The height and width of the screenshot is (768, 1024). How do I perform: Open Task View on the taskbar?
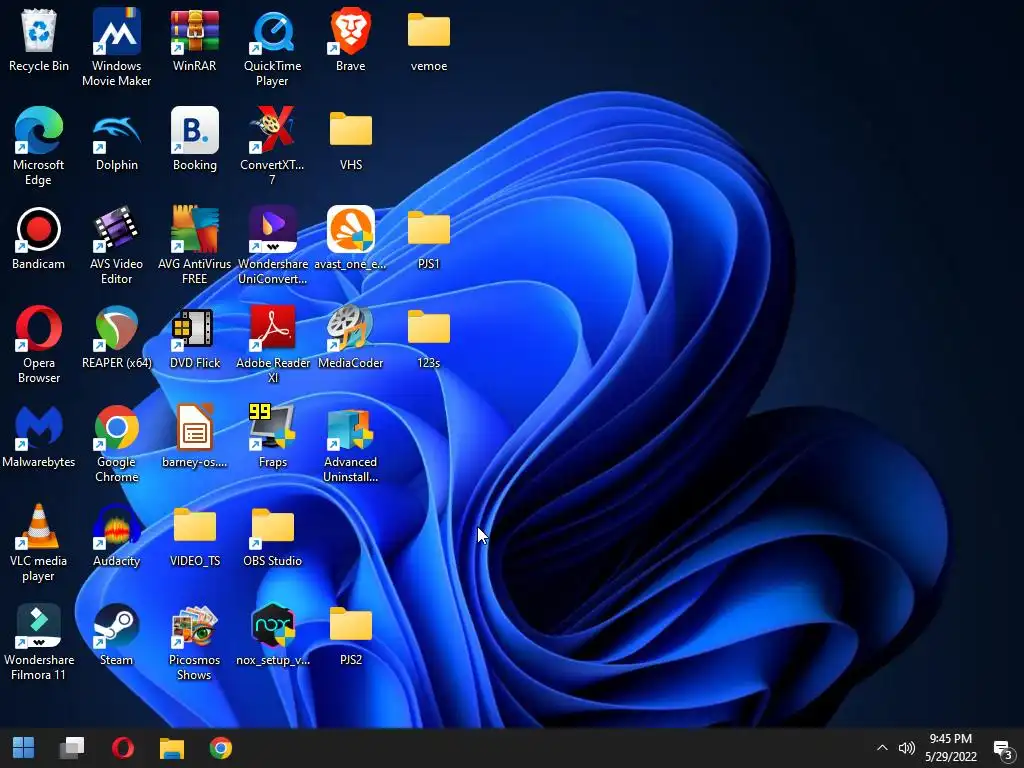click(x=72, y=748)
